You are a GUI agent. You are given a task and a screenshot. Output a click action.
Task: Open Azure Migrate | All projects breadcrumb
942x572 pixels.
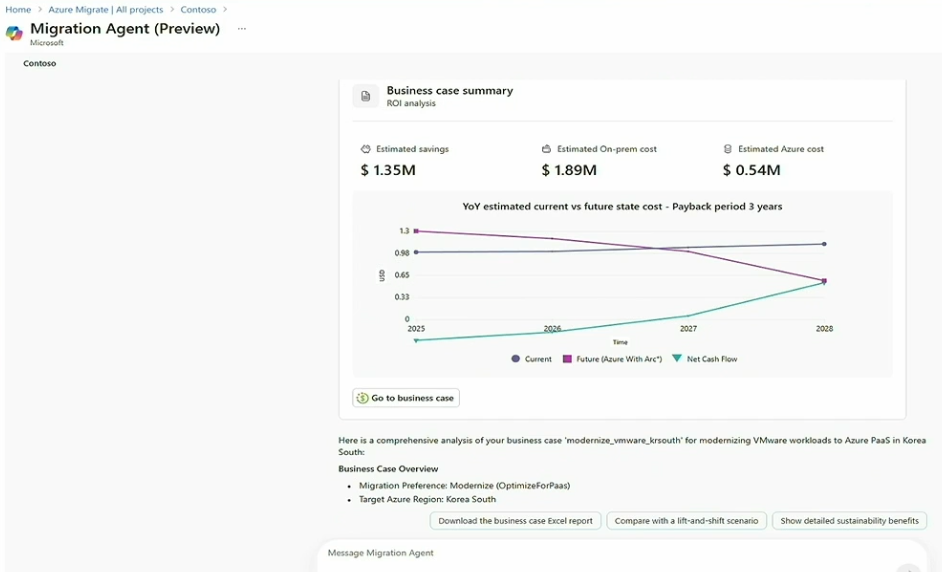click(x=106, y=9)
